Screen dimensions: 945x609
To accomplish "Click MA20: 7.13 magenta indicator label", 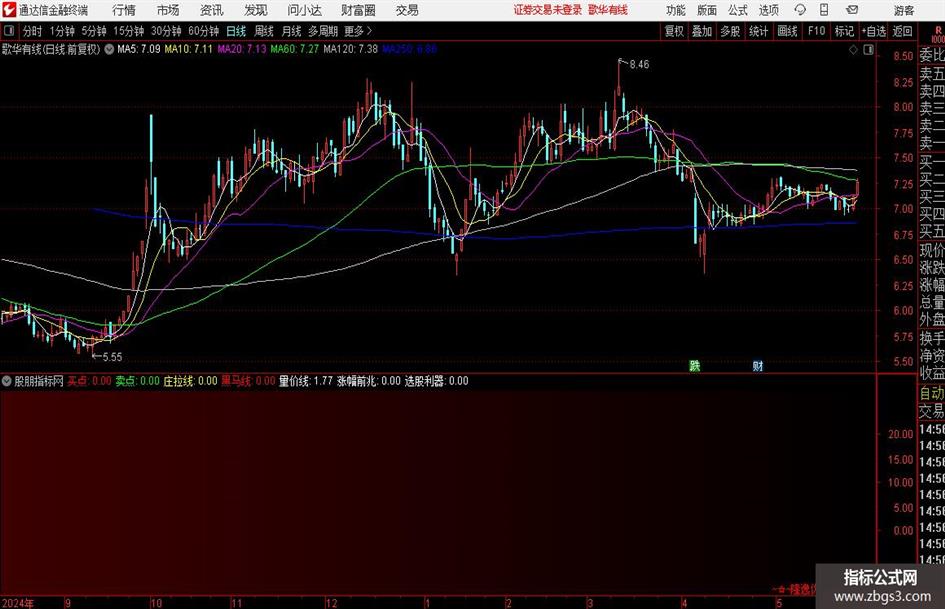I will coord(242,49).
